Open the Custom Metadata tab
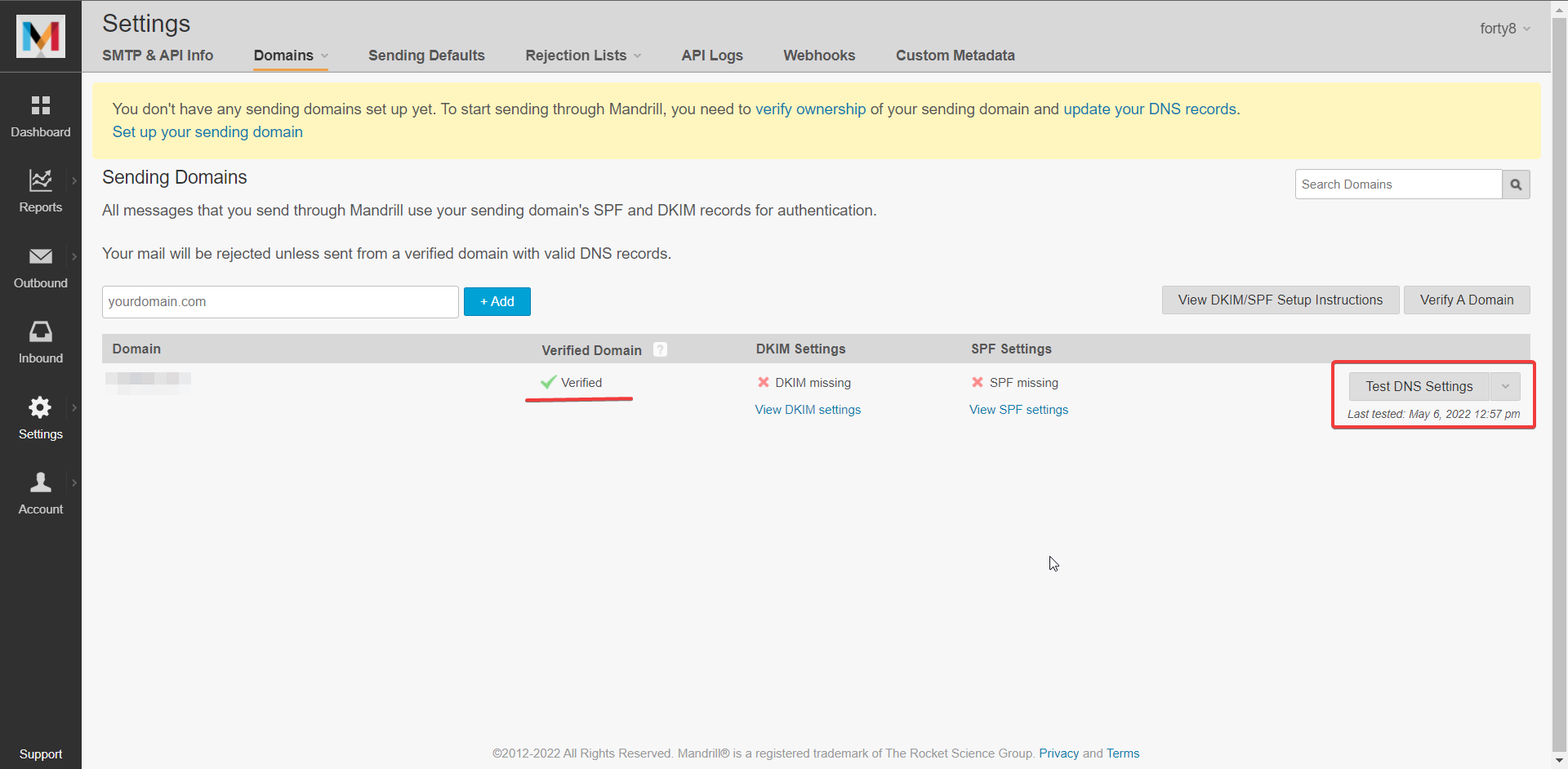Image resolution: width=1568 pixels, height=769 pixels. [955, 56]
